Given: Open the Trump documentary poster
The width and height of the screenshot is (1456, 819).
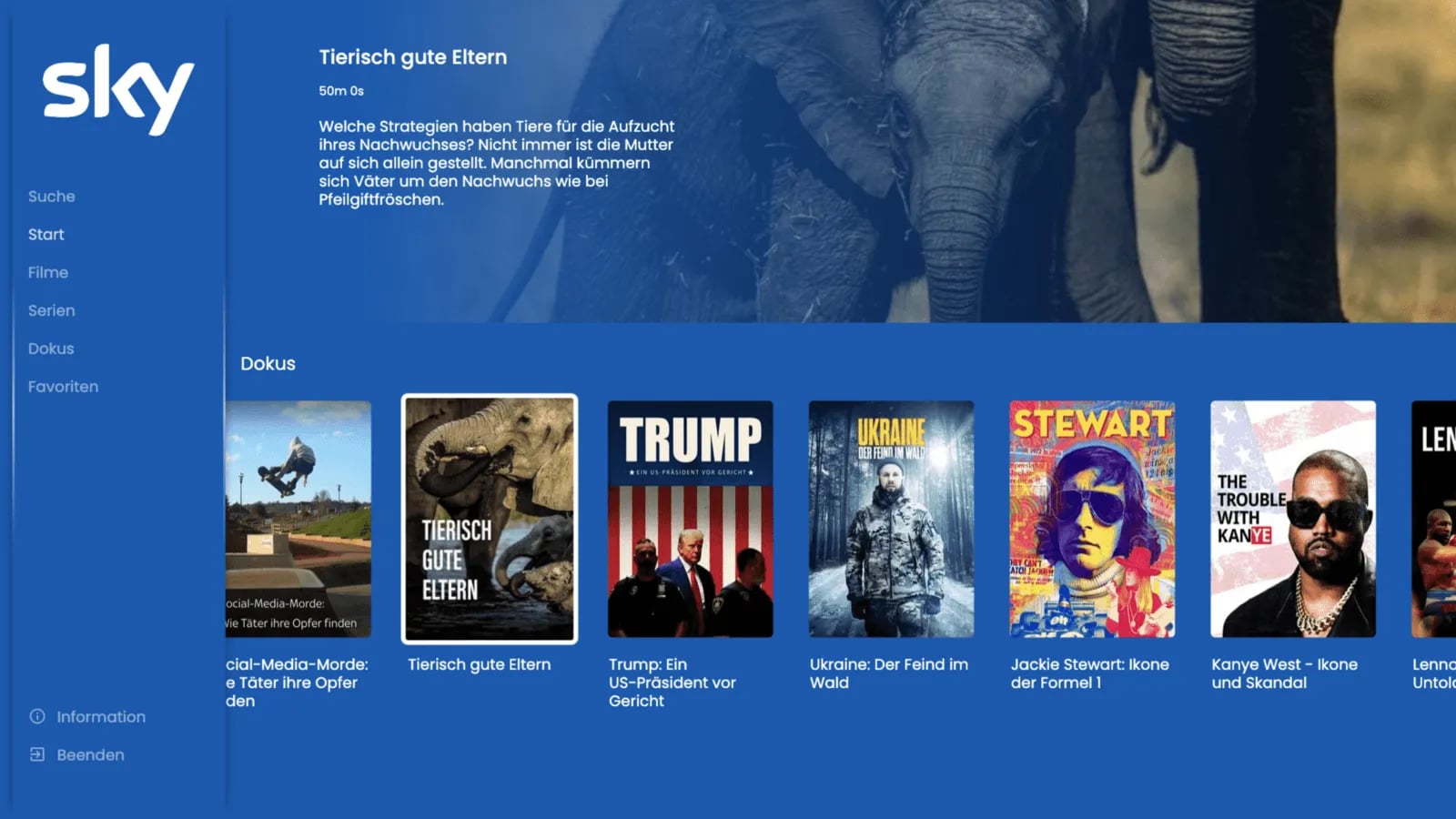Looking at the screenshot, I should [691, 519].
